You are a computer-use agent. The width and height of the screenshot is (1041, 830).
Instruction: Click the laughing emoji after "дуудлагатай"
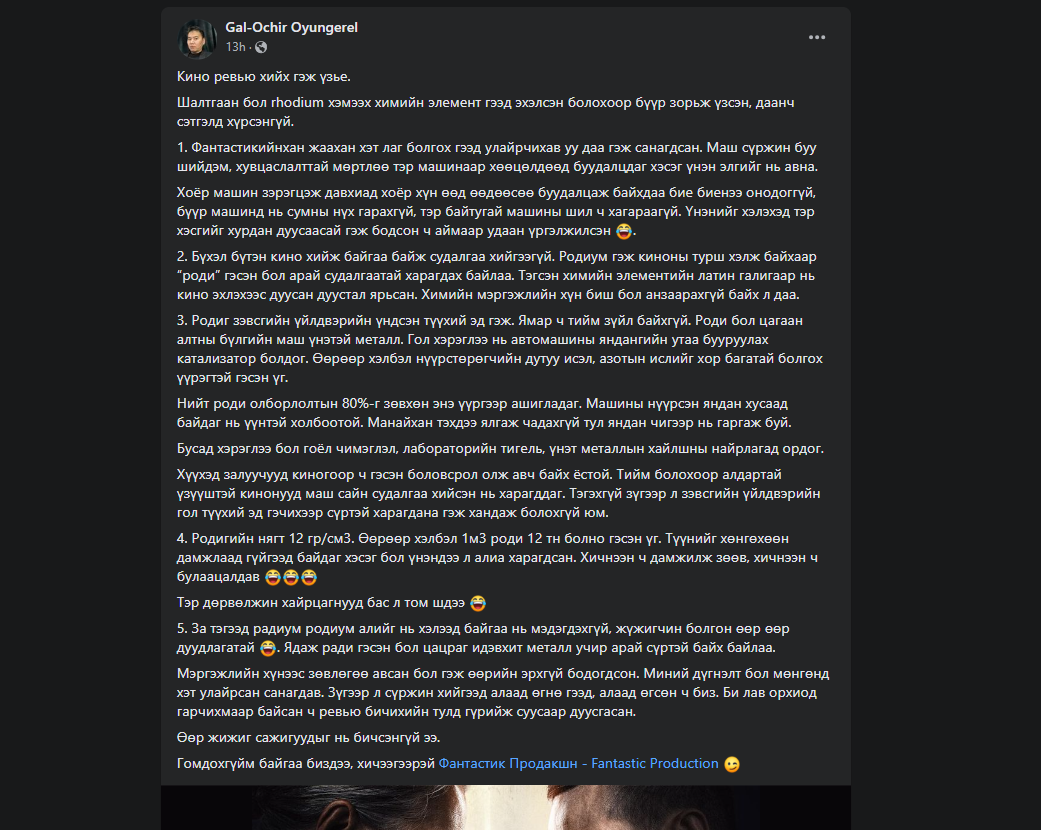(x=268, y=648)
